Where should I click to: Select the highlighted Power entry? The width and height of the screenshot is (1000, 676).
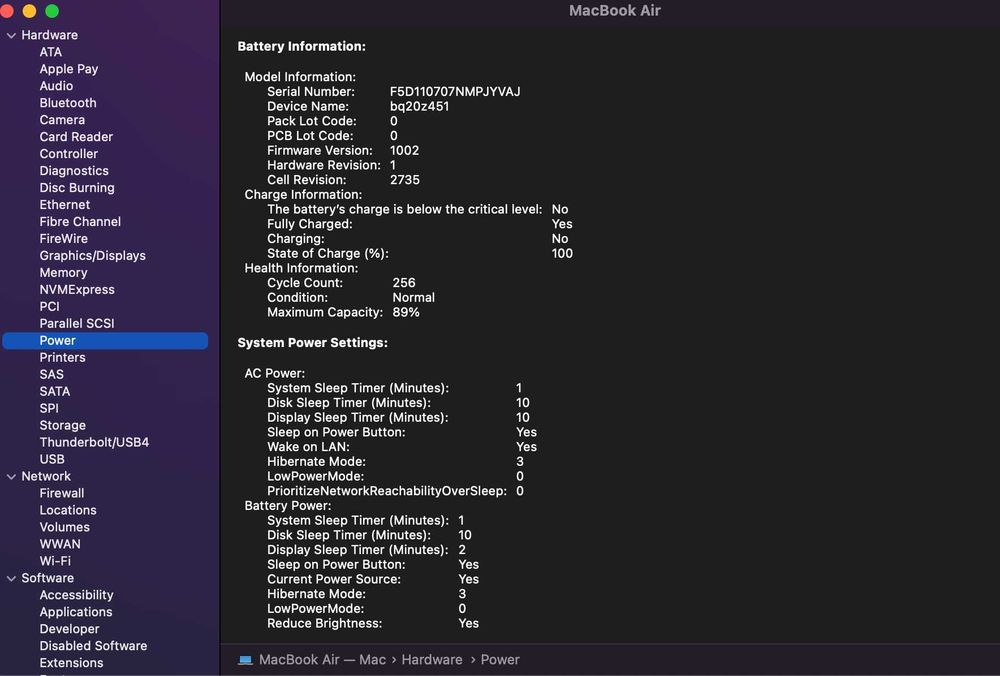tap(105, 341)
